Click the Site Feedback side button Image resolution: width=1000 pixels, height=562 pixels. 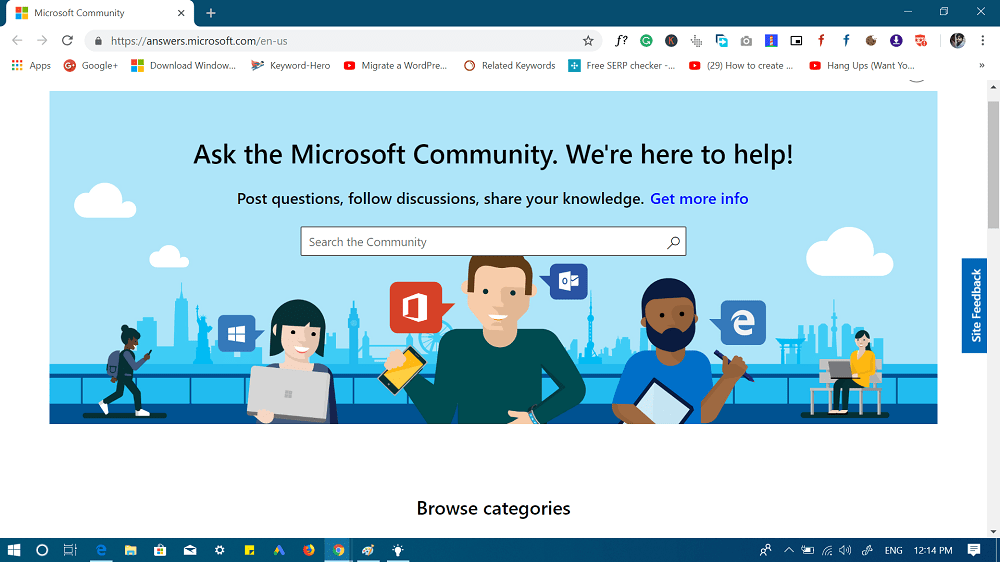(x=974, y=306)
